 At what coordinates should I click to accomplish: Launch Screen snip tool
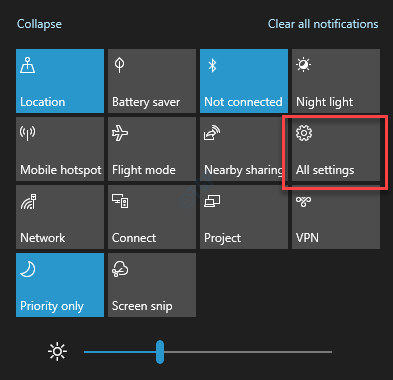pos(152,285)
